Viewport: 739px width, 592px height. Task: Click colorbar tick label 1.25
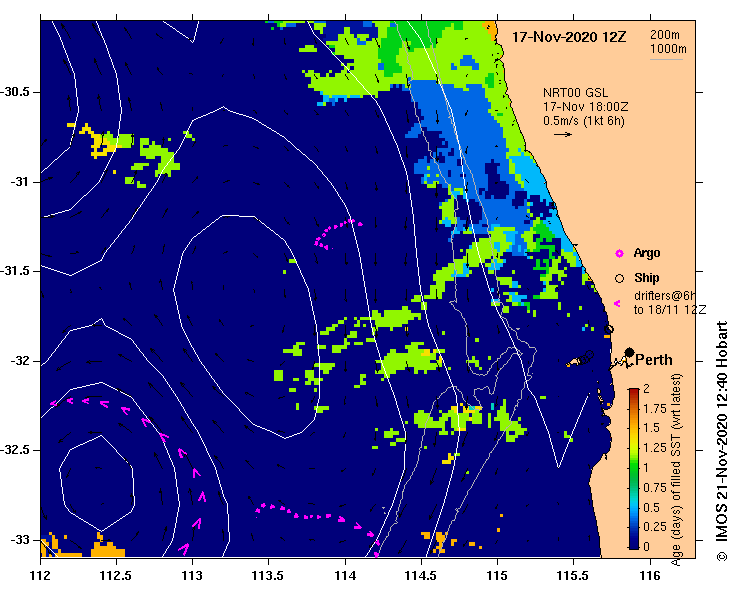pos(656,448)
